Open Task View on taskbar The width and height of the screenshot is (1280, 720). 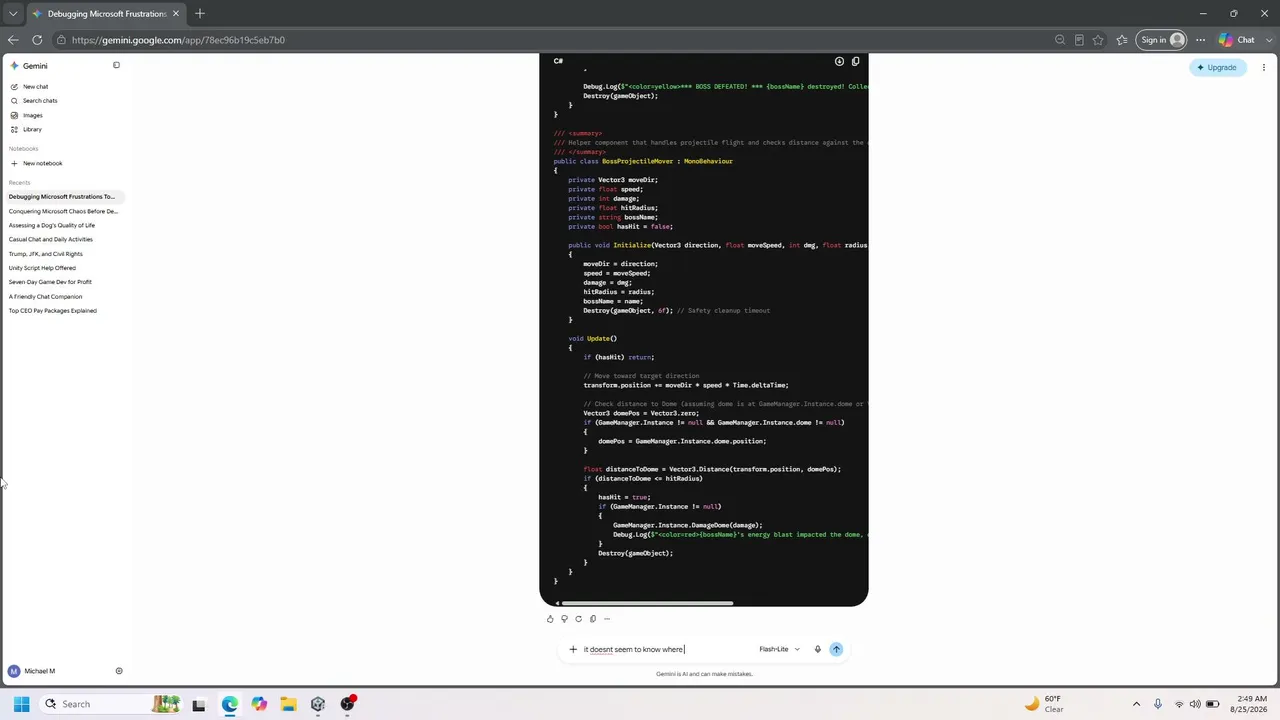(x=199, y=704)
